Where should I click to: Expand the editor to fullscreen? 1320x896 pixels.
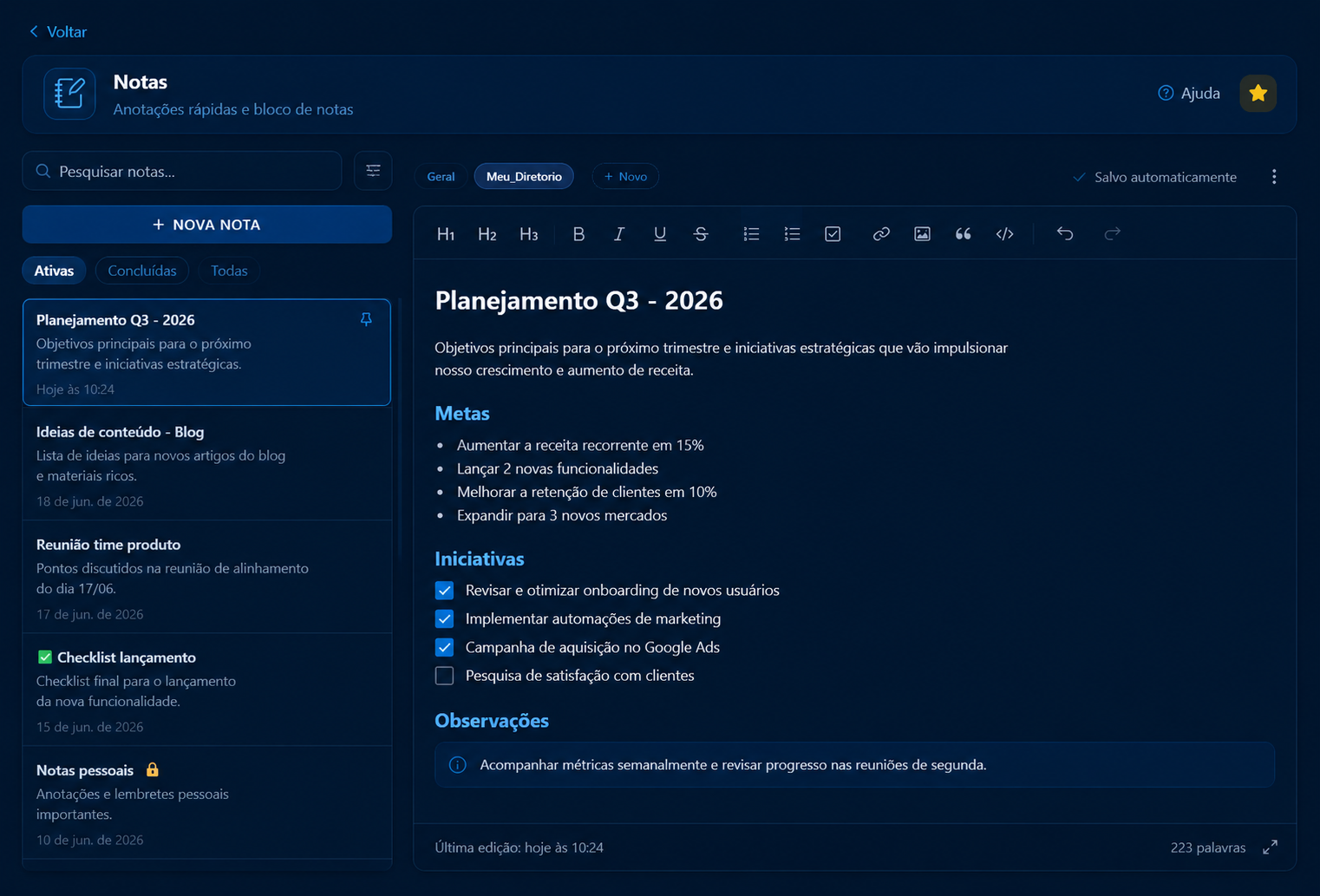pyautogui.click(x=1270, y=847)
